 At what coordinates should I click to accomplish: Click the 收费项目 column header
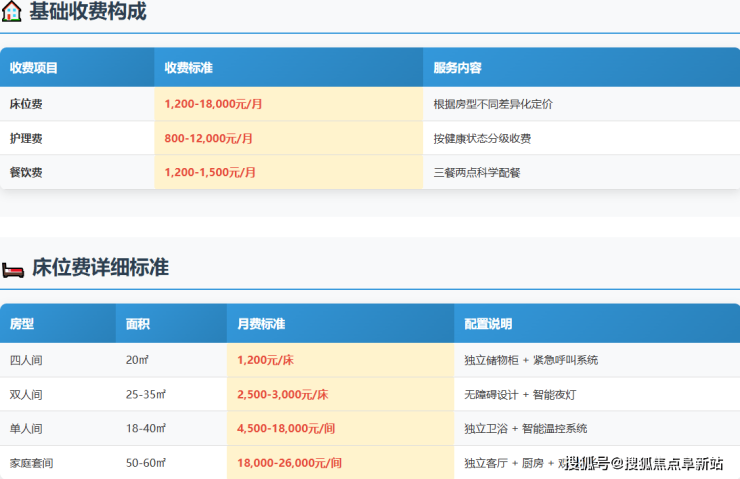tap(34, 68)
